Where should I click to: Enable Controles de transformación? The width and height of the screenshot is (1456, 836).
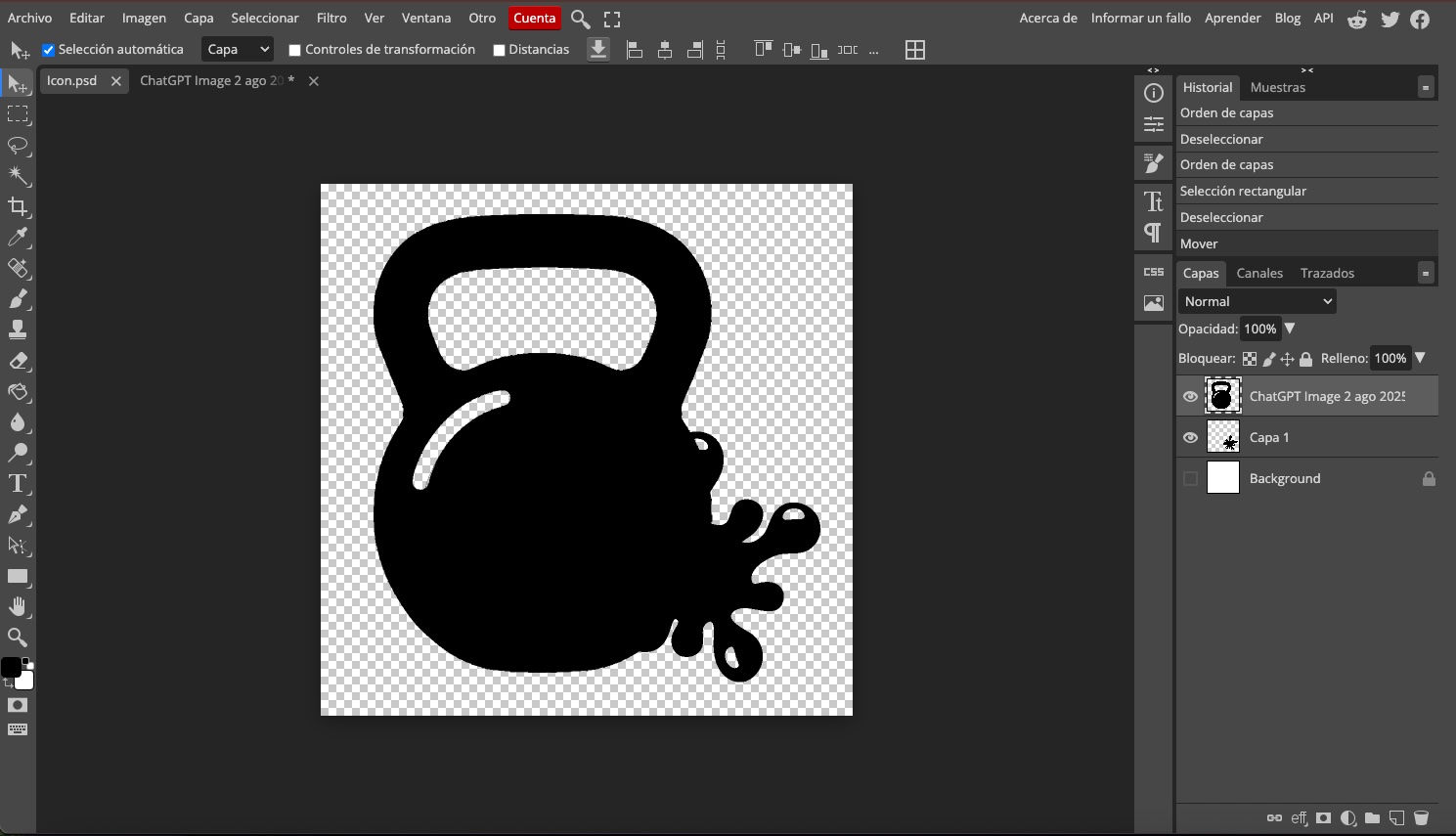[294, 49]
